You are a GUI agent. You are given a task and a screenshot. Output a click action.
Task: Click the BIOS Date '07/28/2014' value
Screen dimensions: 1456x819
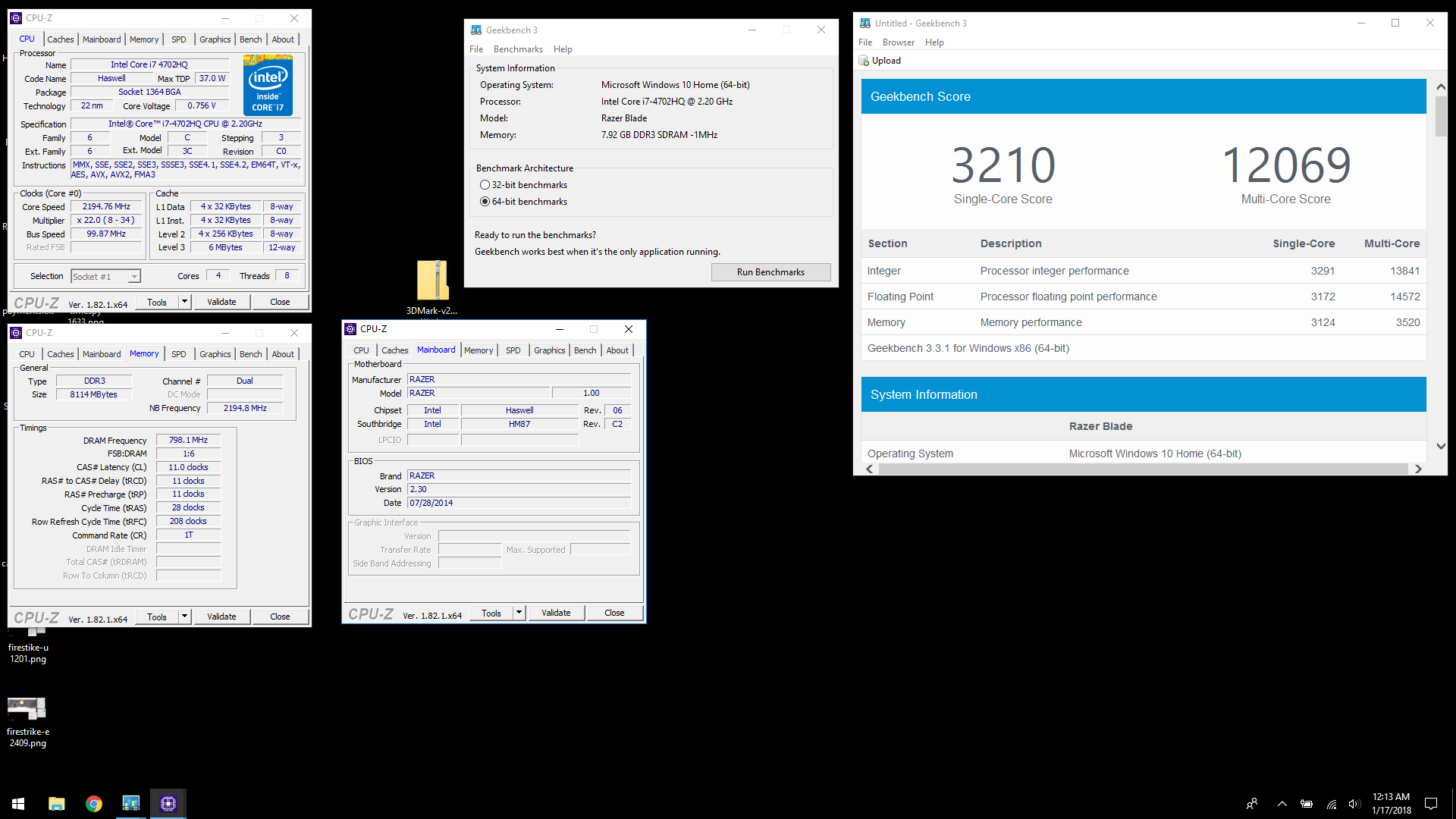coord(519,503)
